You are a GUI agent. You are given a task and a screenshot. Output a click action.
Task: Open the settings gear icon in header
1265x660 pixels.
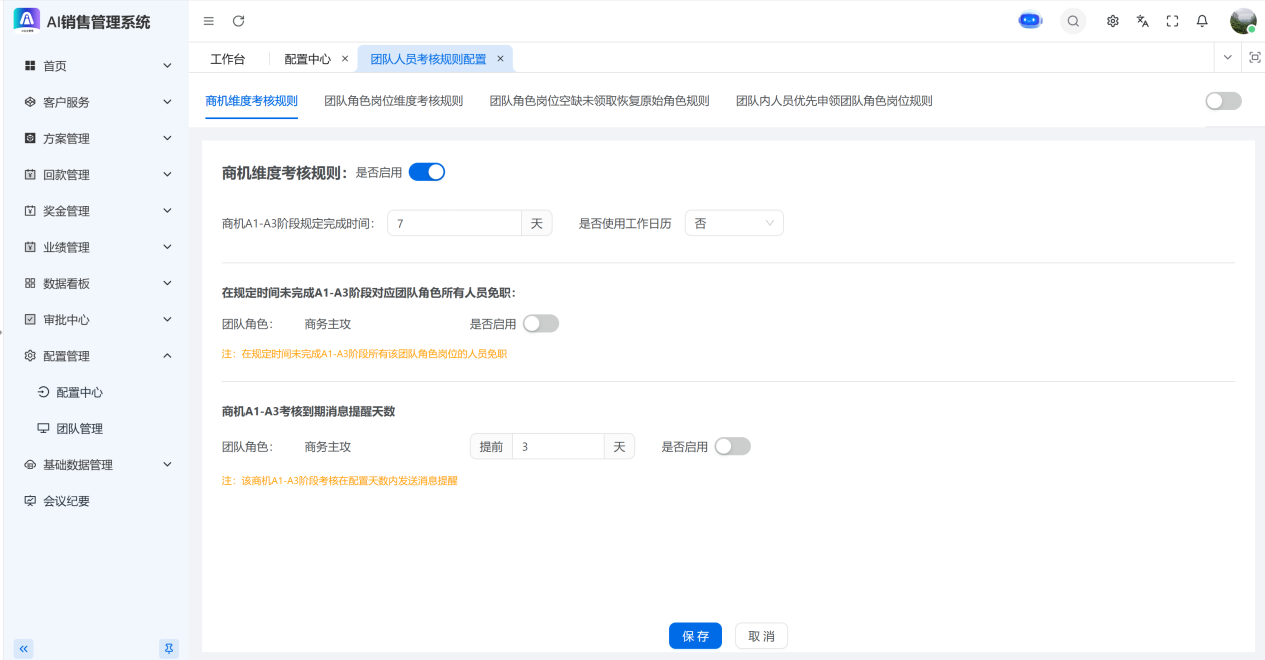pyautogui.click(x=1112, y=21)
